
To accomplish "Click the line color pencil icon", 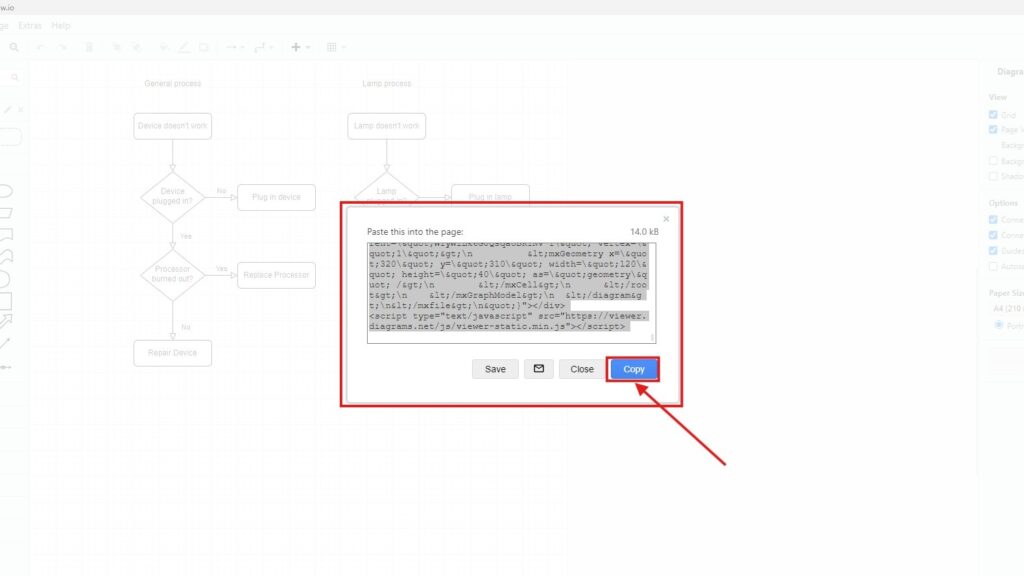I will coord(183,47).
